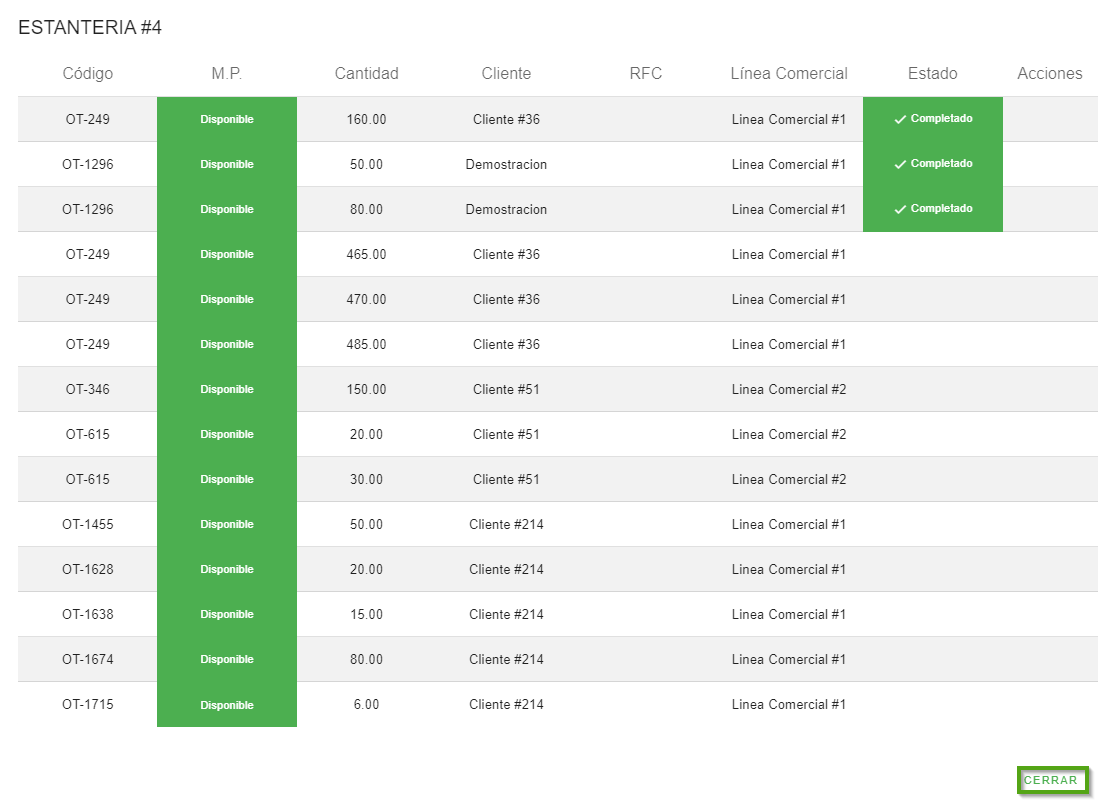Select the OT-1674 row code
This screenshot has height=810, width=1110.
coord(88,659)
